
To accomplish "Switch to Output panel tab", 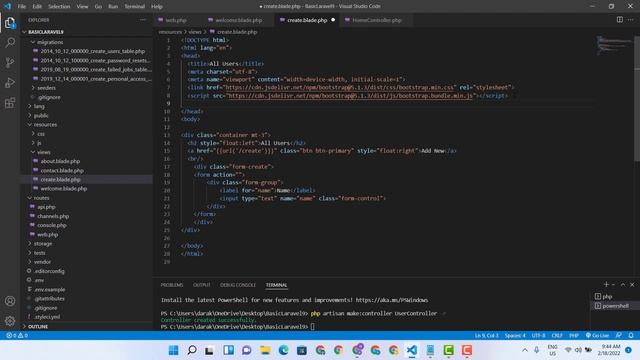I will click(x=202, y=285).
